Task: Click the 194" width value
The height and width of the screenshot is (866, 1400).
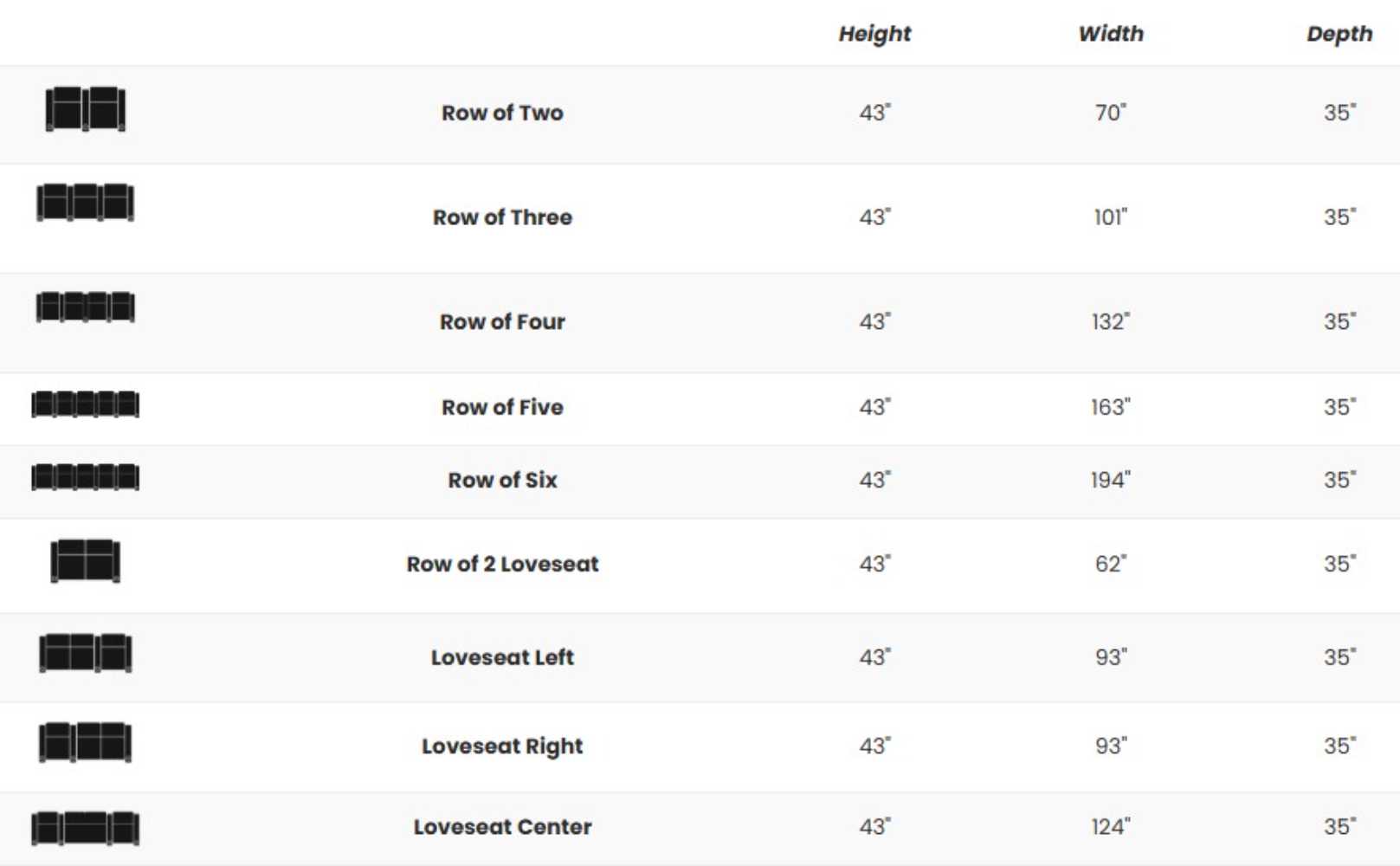Action: coord(1110,480)
